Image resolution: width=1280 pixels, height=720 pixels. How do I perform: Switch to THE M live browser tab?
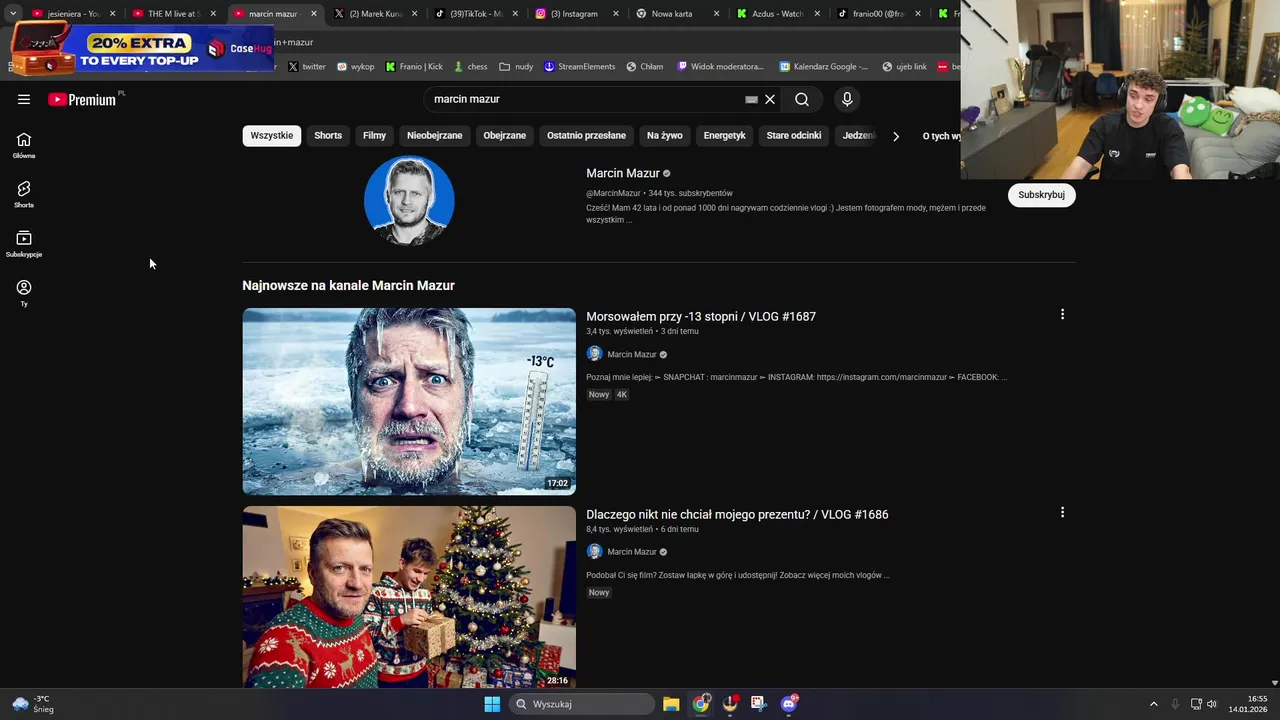click(x=172, y=14)
